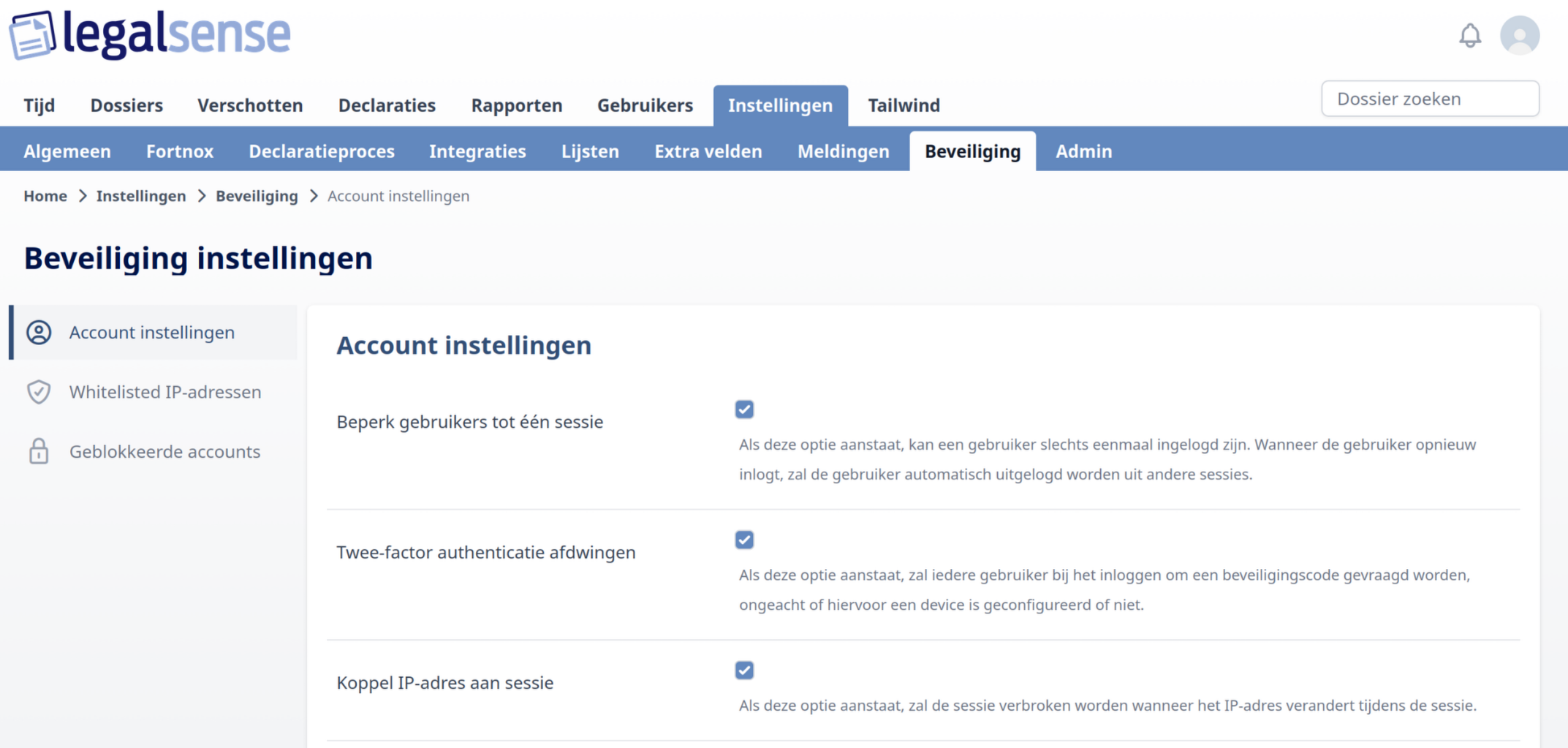Open the Tailwind main tab
The image size is (1568, 748).
(904, 105)
